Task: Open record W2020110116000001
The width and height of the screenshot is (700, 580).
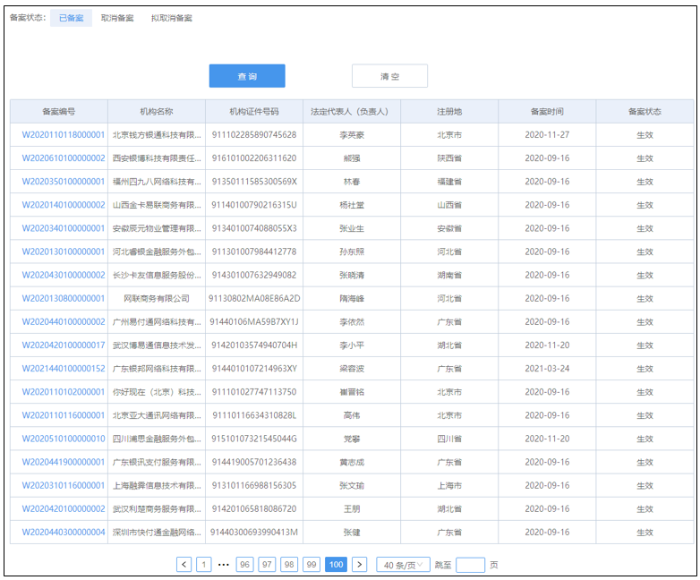Action: tap(63, 415)
